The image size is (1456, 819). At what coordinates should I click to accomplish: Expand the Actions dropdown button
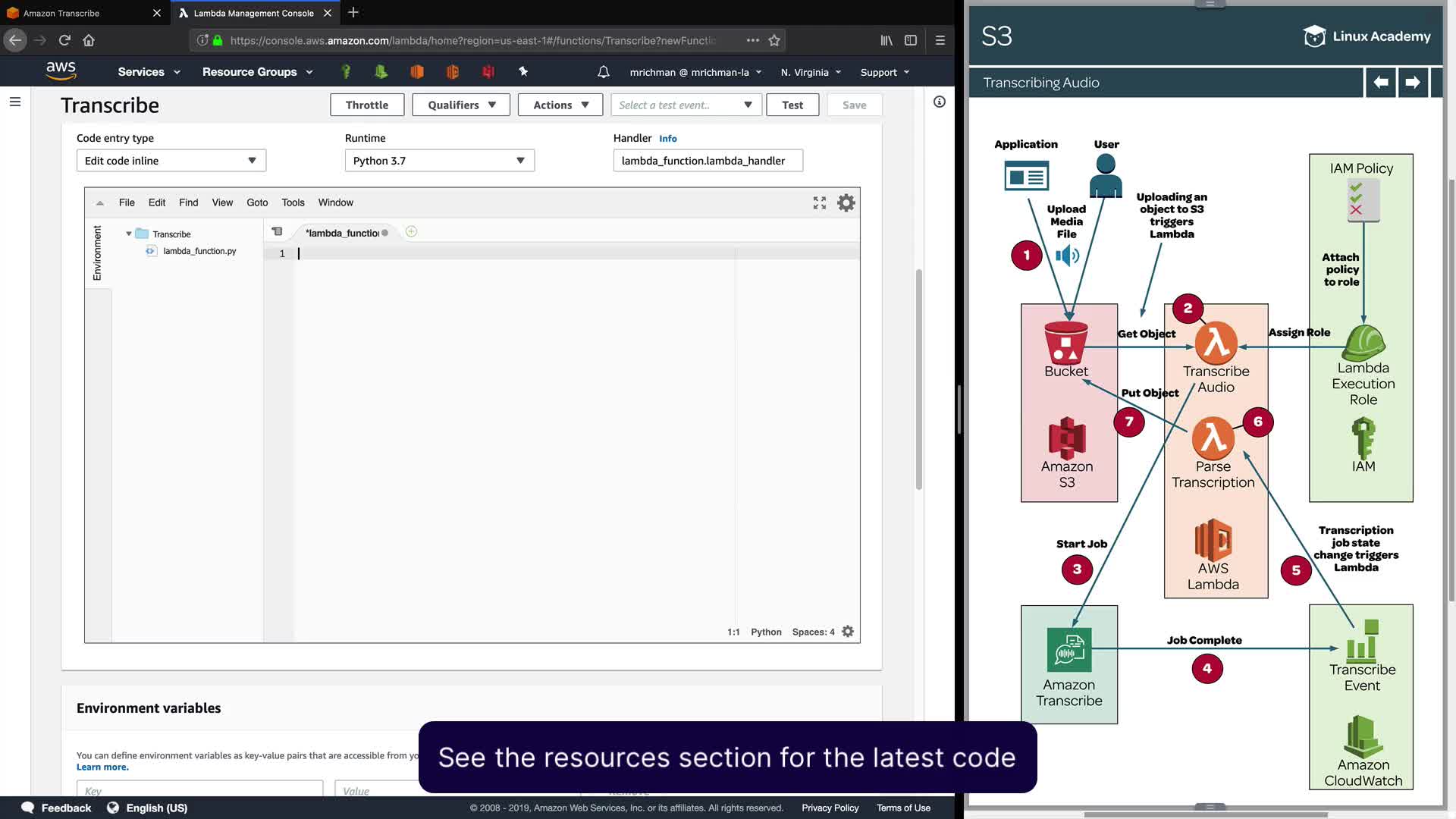[x=560, y=105]
